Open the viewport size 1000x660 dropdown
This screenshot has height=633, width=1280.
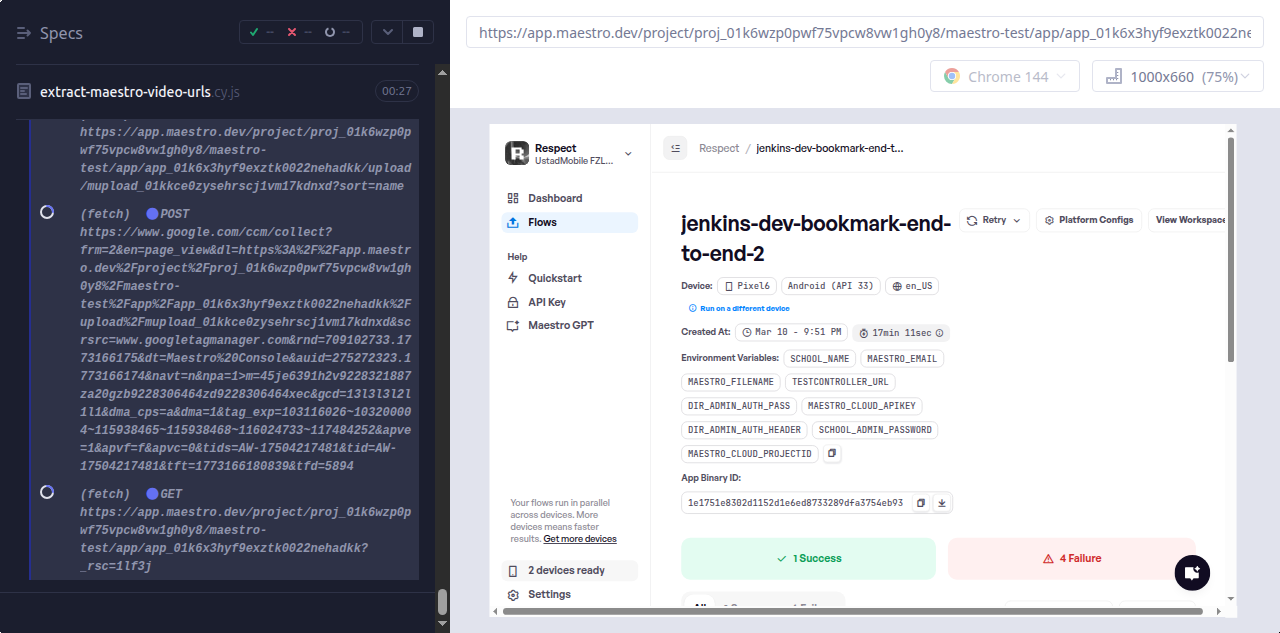(x=1177, y=77)
